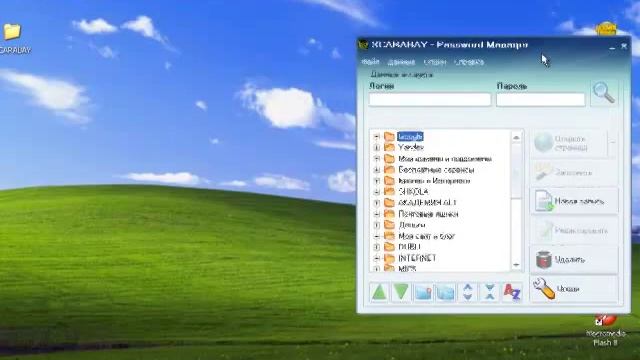
Task: Expand the Почтовые ящики node
Action: point(376,214)
